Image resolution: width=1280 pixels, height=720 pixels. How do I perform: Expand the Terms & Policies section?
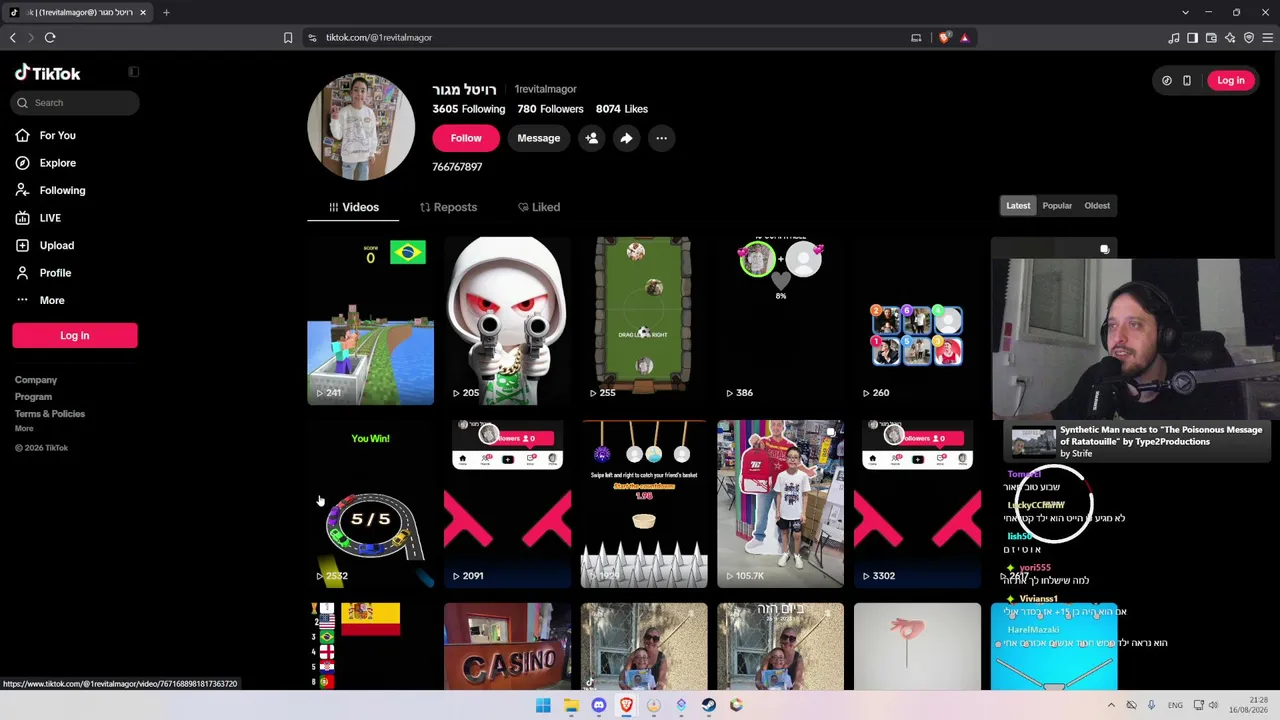pos(50,414)
